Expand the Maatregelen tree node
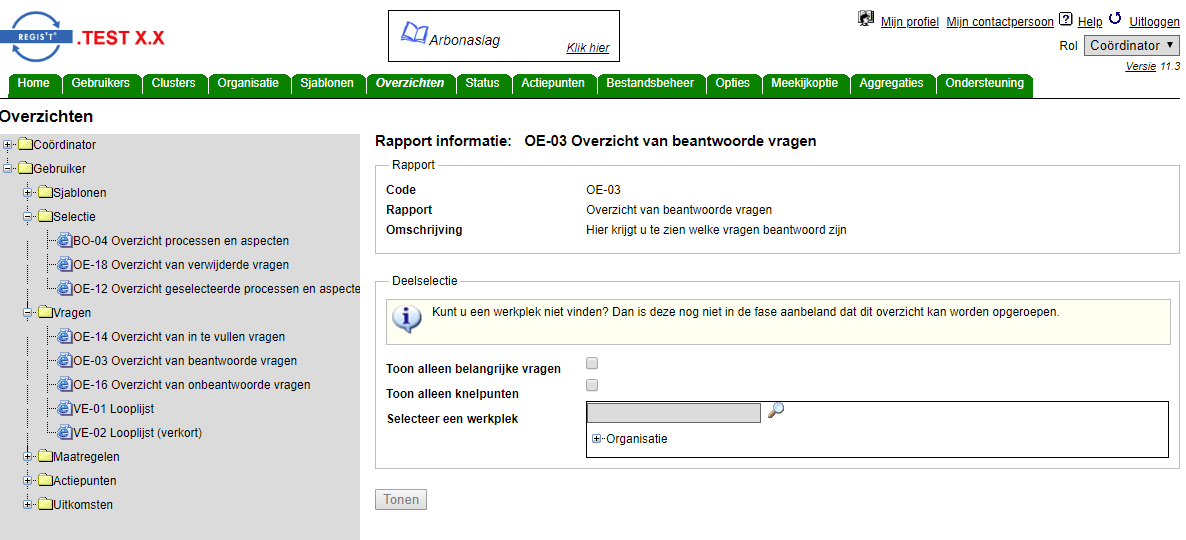 click(28, 457)
